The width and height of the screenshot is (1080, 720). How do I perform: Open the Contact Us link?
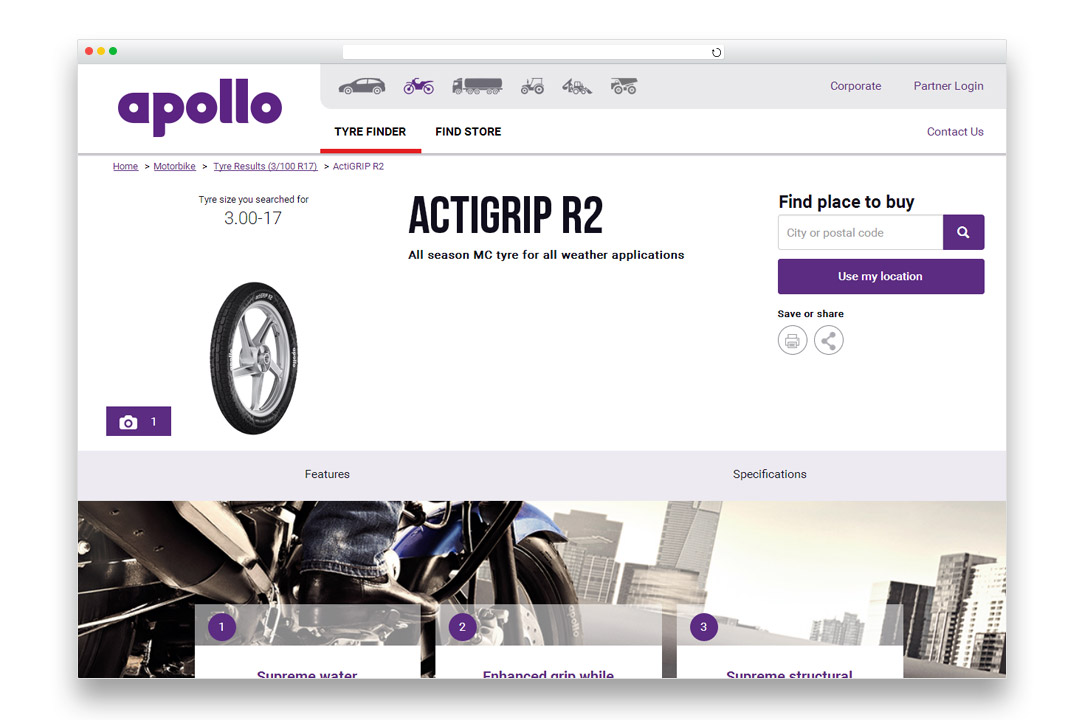pyautogui.click(x=955, y=132)
